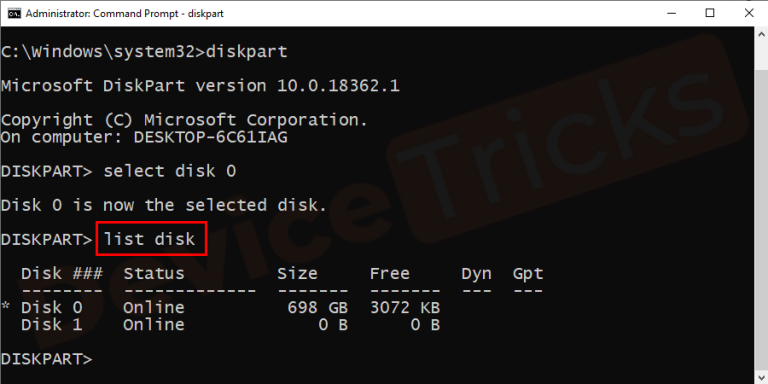
Task: Open the Command Prompt title bar icon menu
Action: pos(14,13)
